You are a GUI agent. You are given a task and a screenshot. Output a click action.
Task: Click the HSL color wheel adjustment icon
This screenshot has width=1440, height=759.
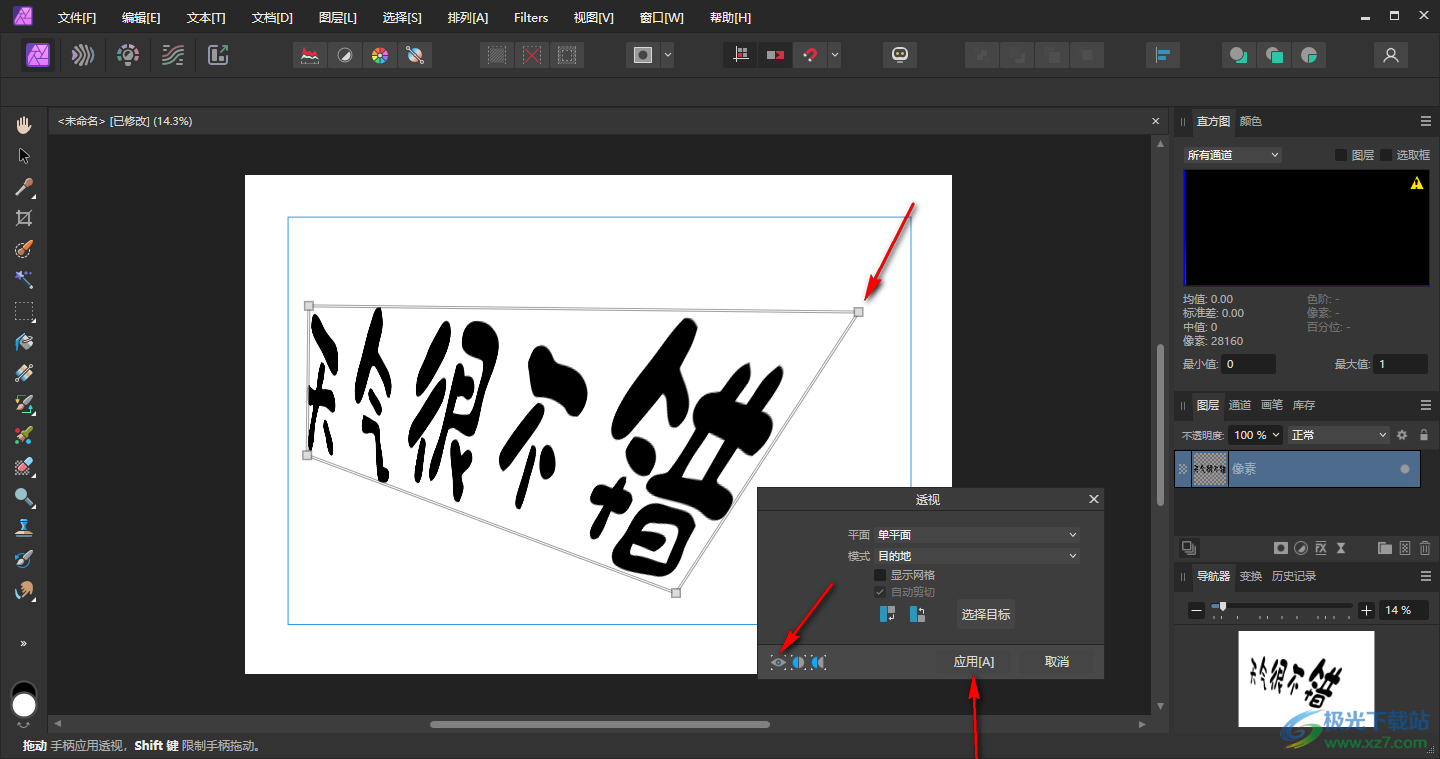(x=379, y=55)
